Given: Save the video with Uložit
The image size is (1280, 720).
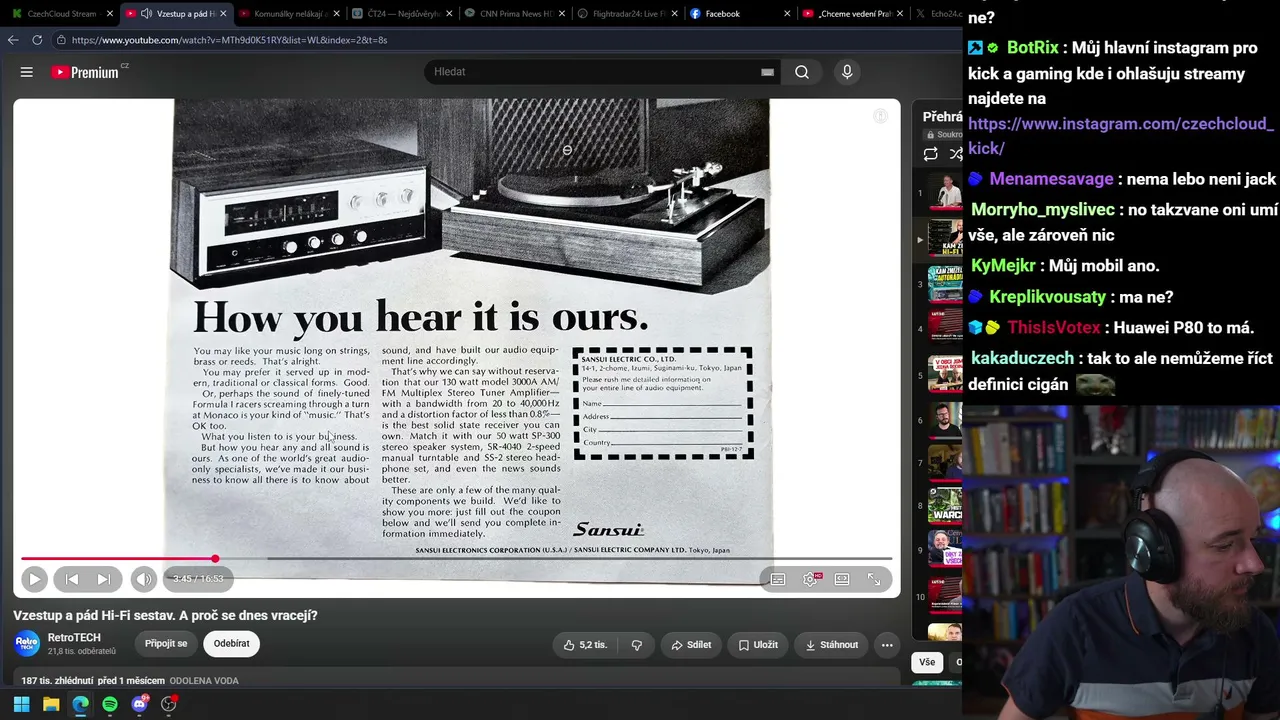Looking at the screenshot, I should (x=758, y=645).
